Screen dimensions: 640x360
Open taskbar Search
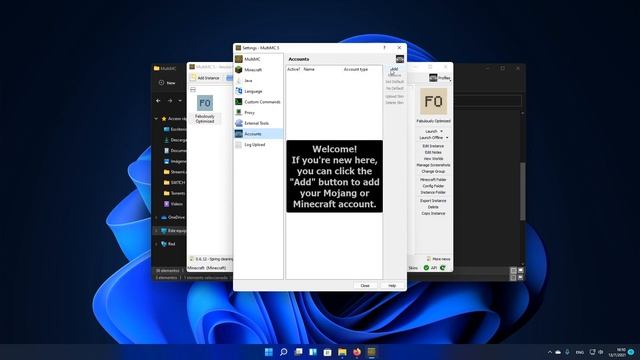[x=283, y=352]
